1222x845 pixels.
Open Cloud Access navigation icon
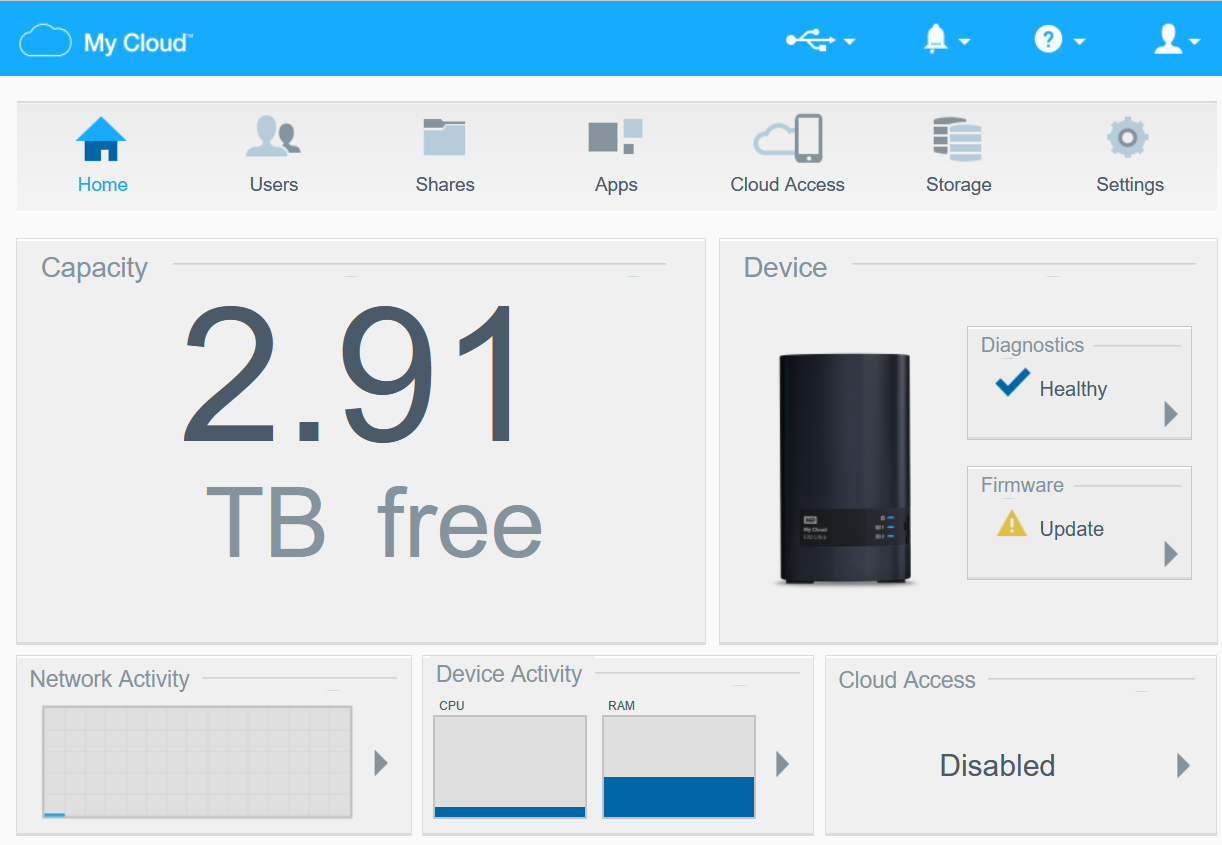coord(787,138)
